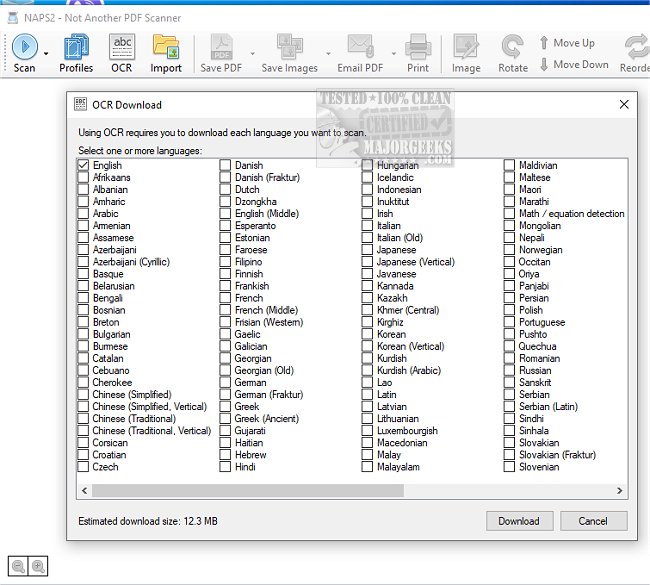This screenshot has width=650, height=585.
Task: Tick the Hungarian language checkbox
Action: pyautogui.click(x=367, y=165)
